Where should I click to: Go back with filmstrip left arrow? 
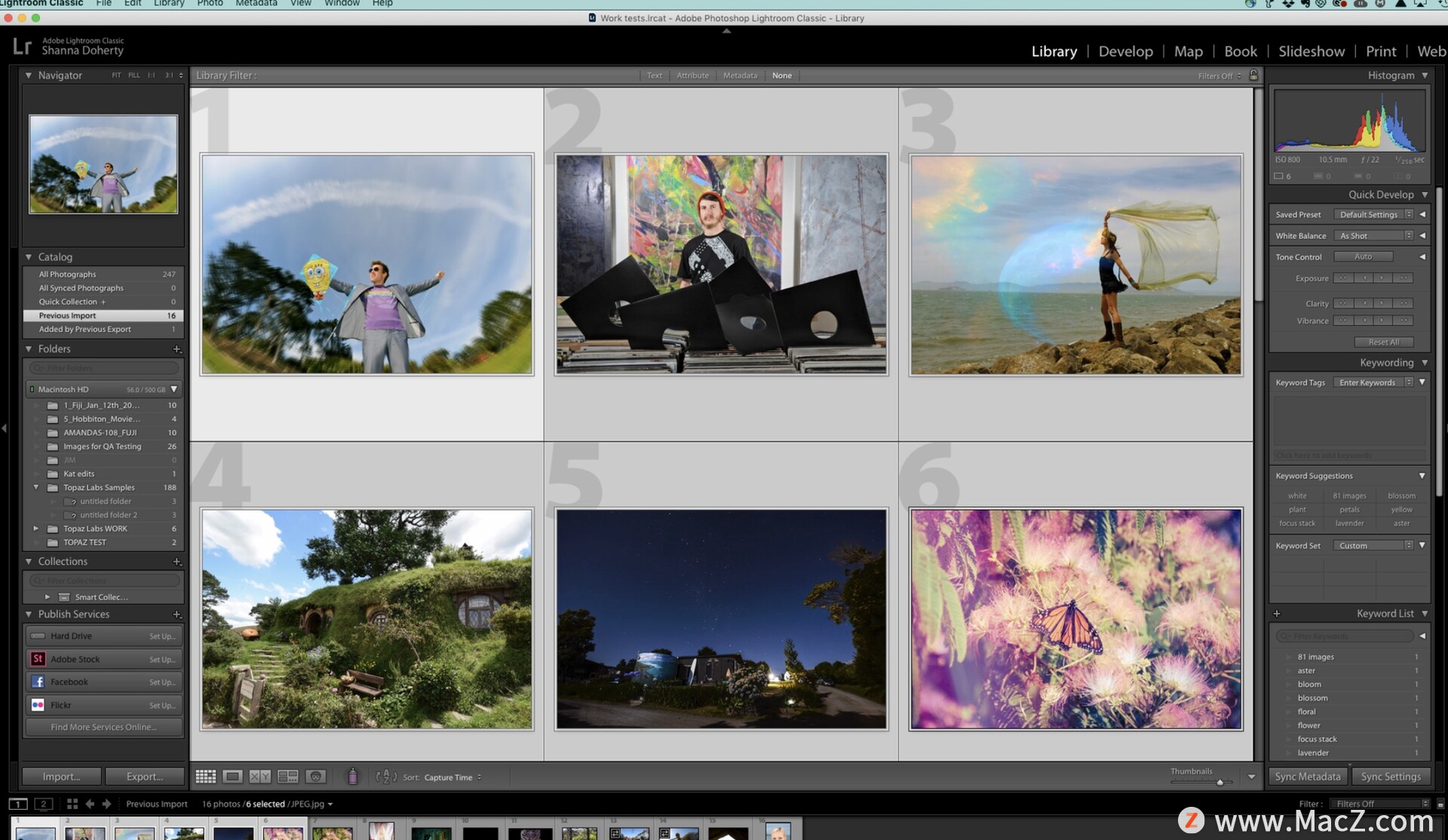pyautogui.click(x=90, y=804)
